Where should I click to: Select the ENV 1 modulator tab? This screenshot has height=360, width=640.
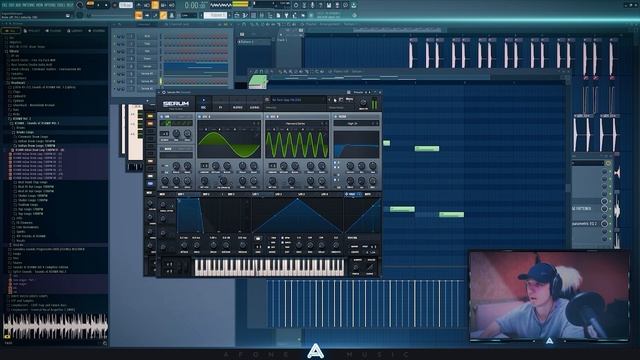pos(180,194)
